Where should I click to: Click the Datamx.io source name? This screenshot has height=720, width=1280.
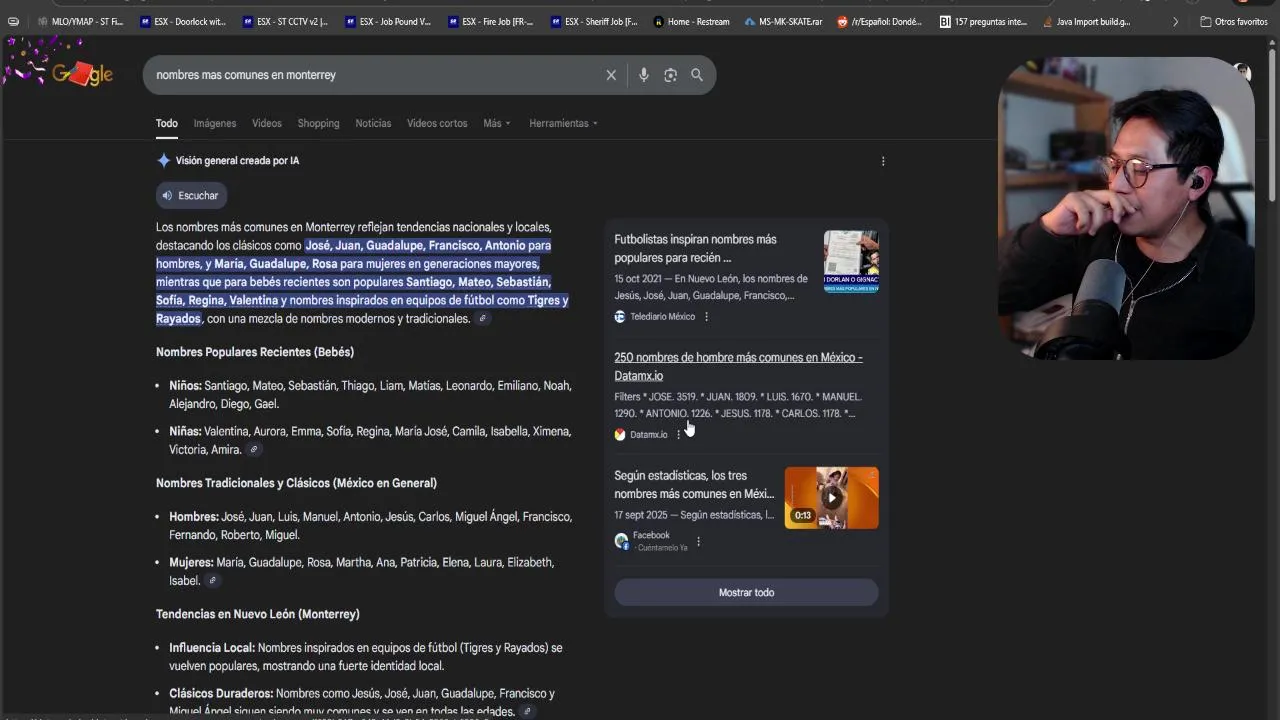pos(649,435)
